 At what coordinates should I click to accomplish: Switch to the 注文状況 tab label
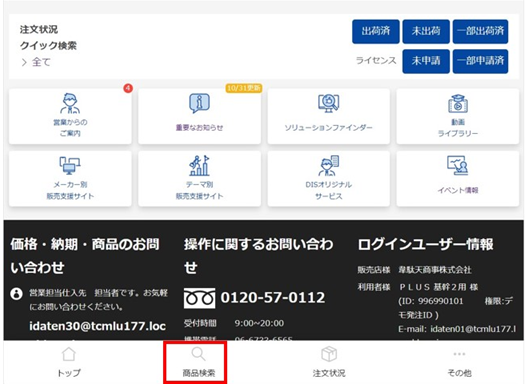(329, 373)
